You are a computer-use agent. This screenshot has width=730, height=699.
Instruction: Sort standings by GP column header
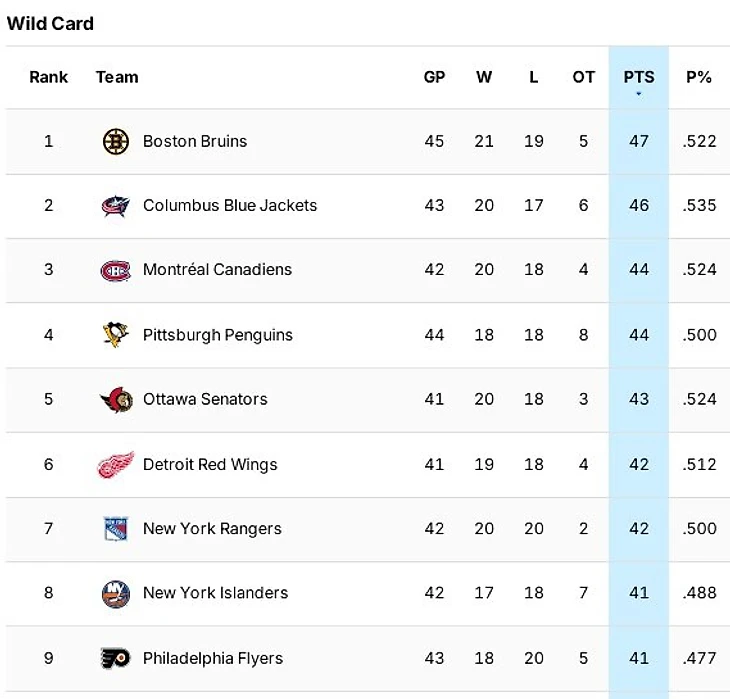pyautogui.click(x=434, y=77)
